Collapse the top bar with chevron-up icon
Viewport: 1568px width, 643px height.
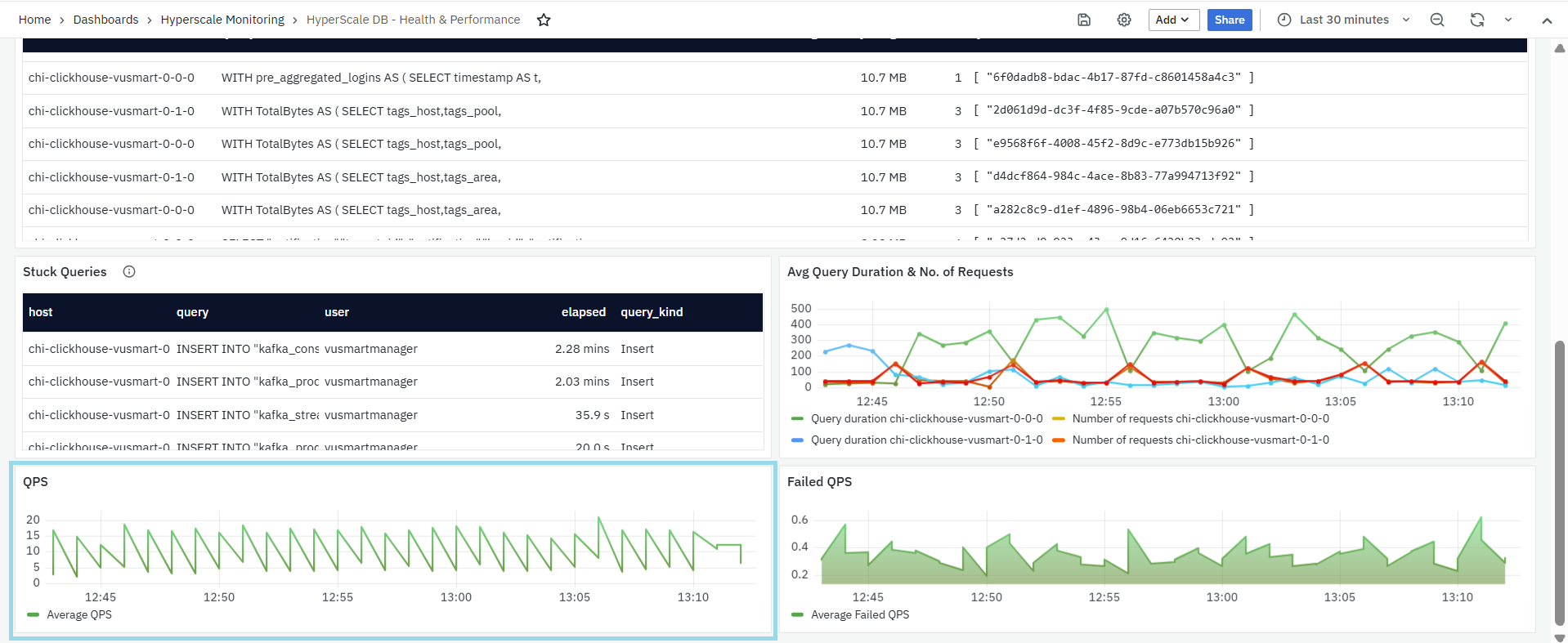coord(1547,20)
